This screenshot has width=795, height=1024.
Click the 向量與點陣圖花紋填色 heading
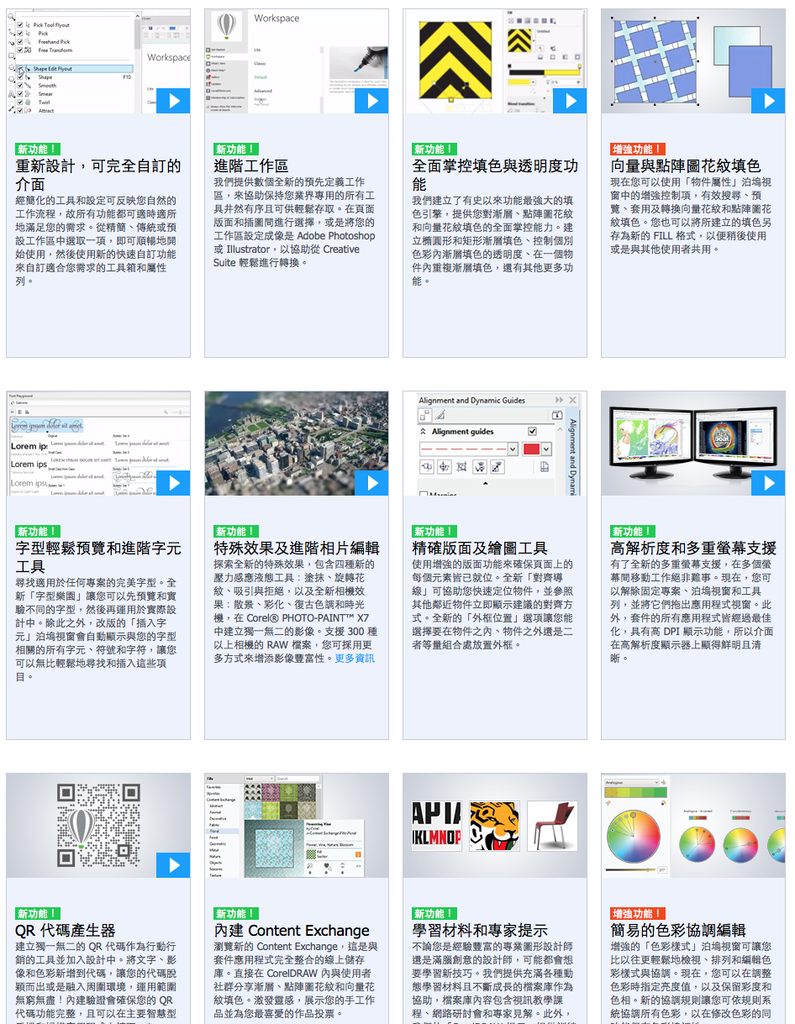685,166
